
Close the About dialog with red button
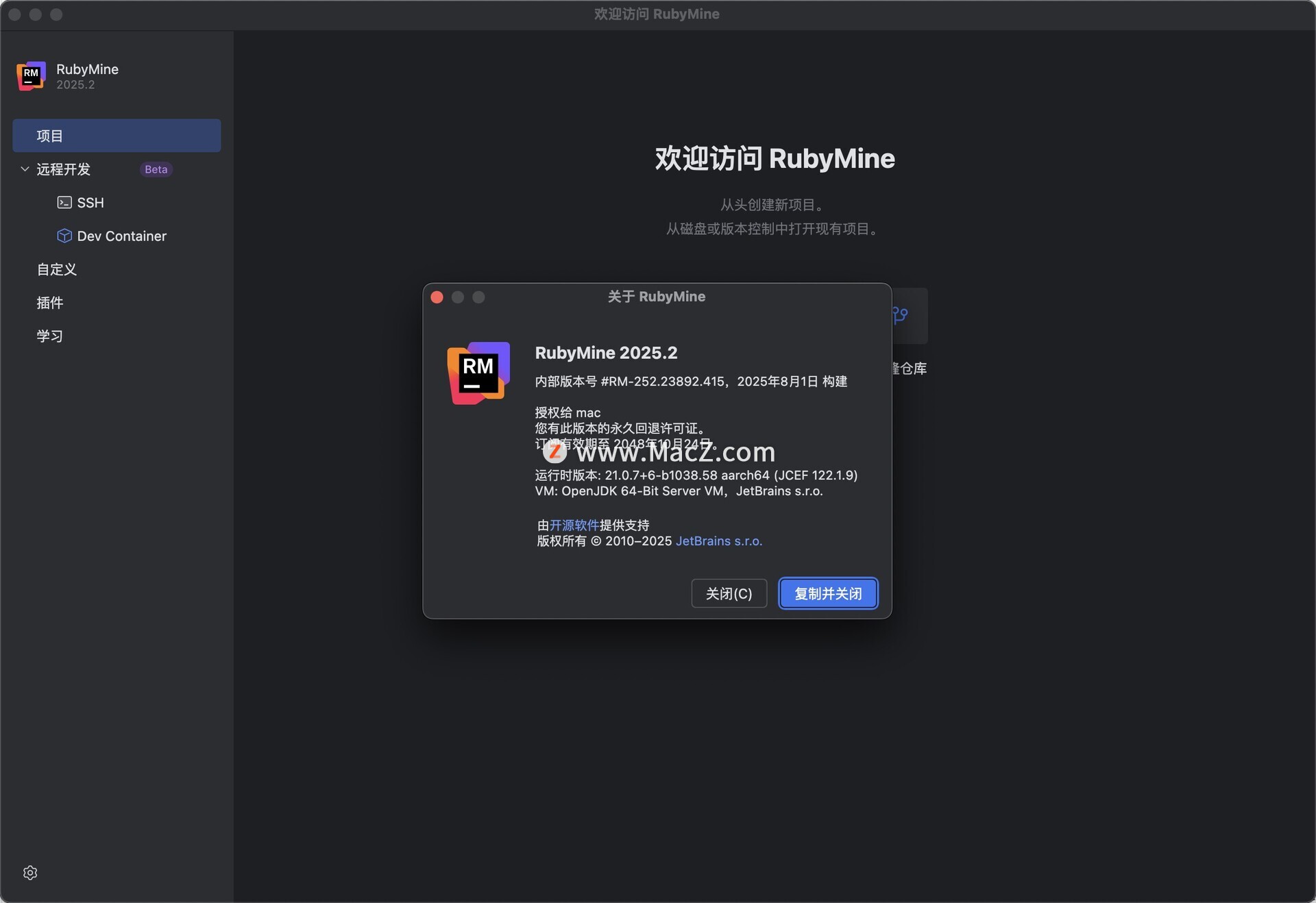coord(437,297)
